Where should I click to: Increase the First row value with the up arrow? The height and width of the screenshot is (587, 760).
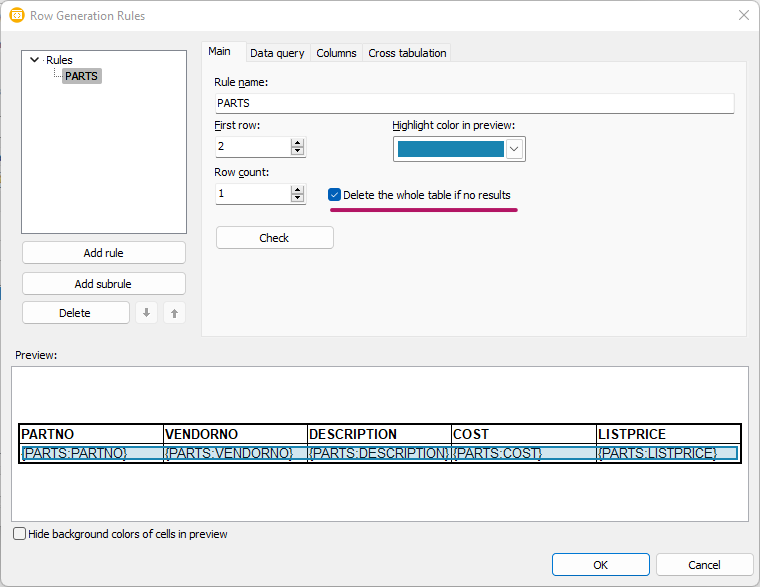(298, 142)
